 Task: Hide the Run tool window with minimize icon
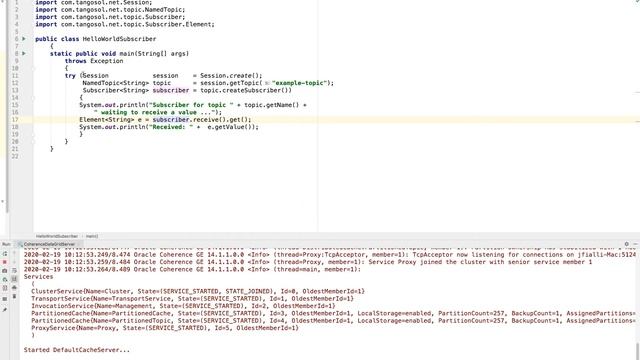click(635, 244)
